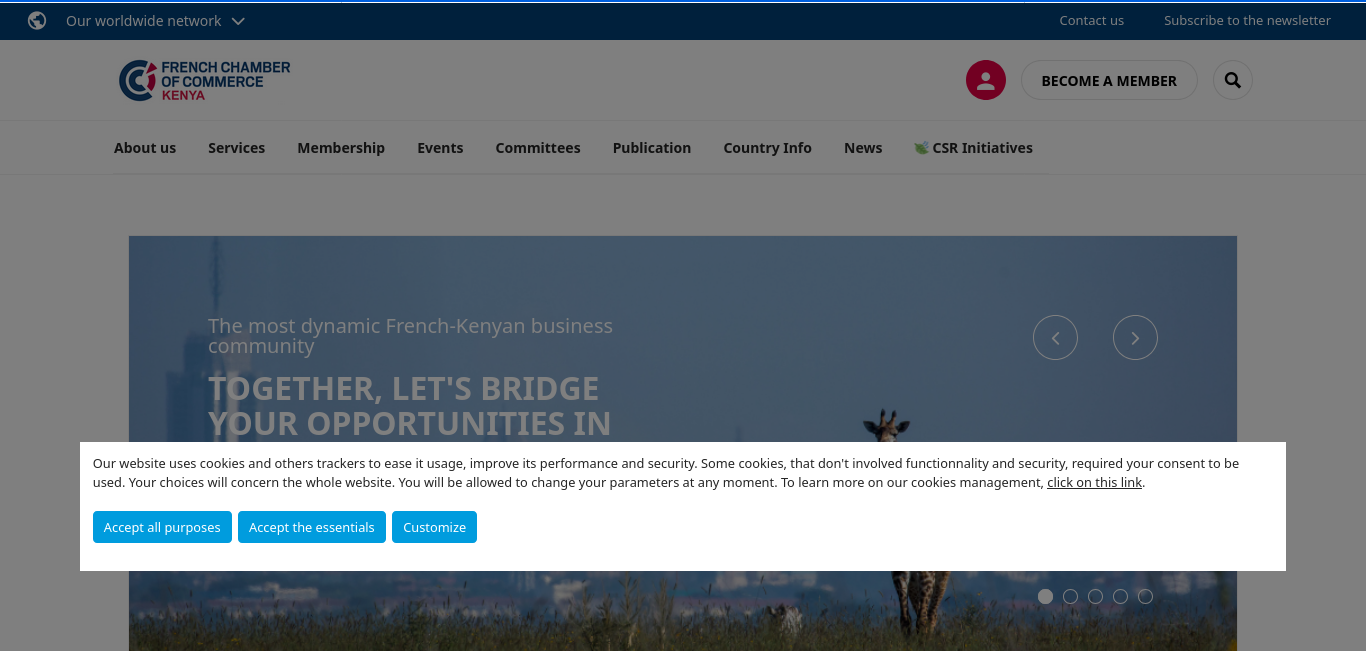Open CSR Initiatives menu item
Image resolution: width=1366 pixels, height=651 pixels.
click(x=973, y=148)
